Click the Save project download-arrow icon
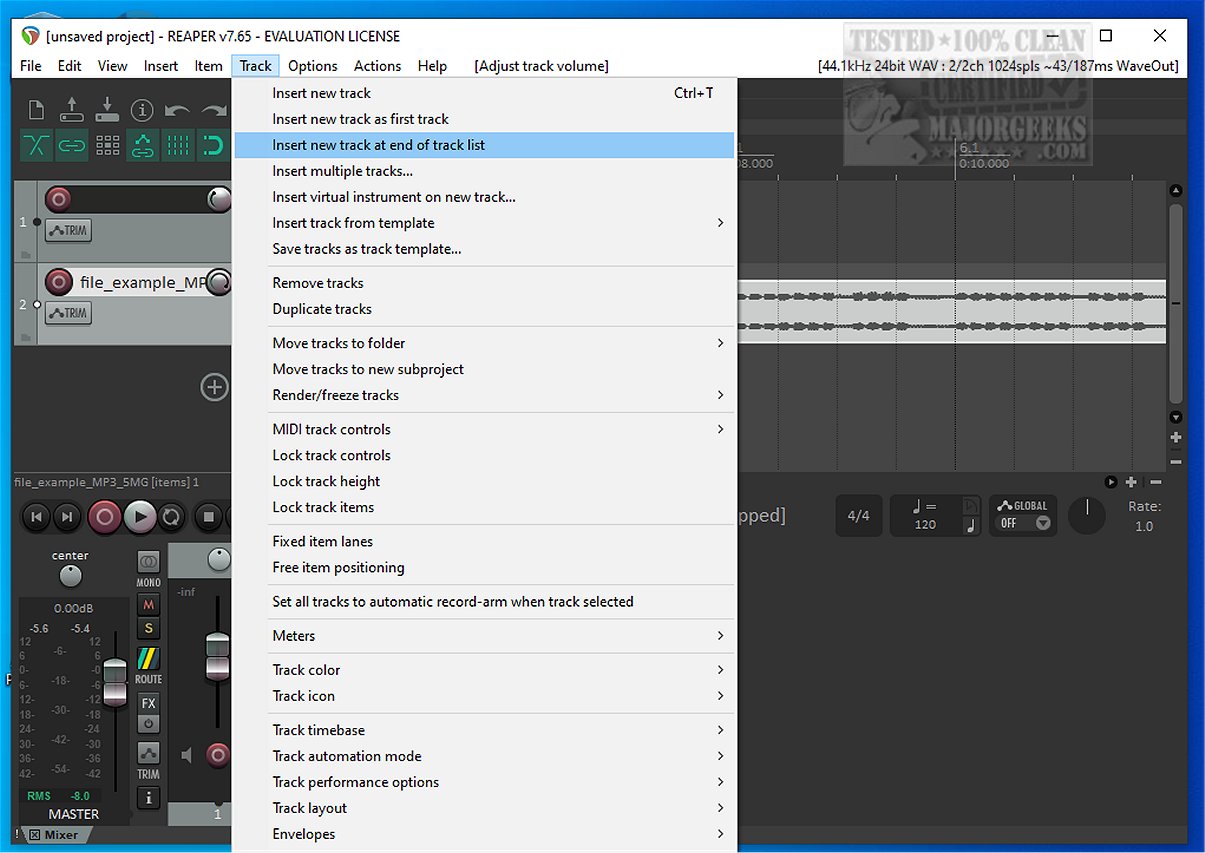Screen dimensions: 1205x853 (x=107, y=110)
